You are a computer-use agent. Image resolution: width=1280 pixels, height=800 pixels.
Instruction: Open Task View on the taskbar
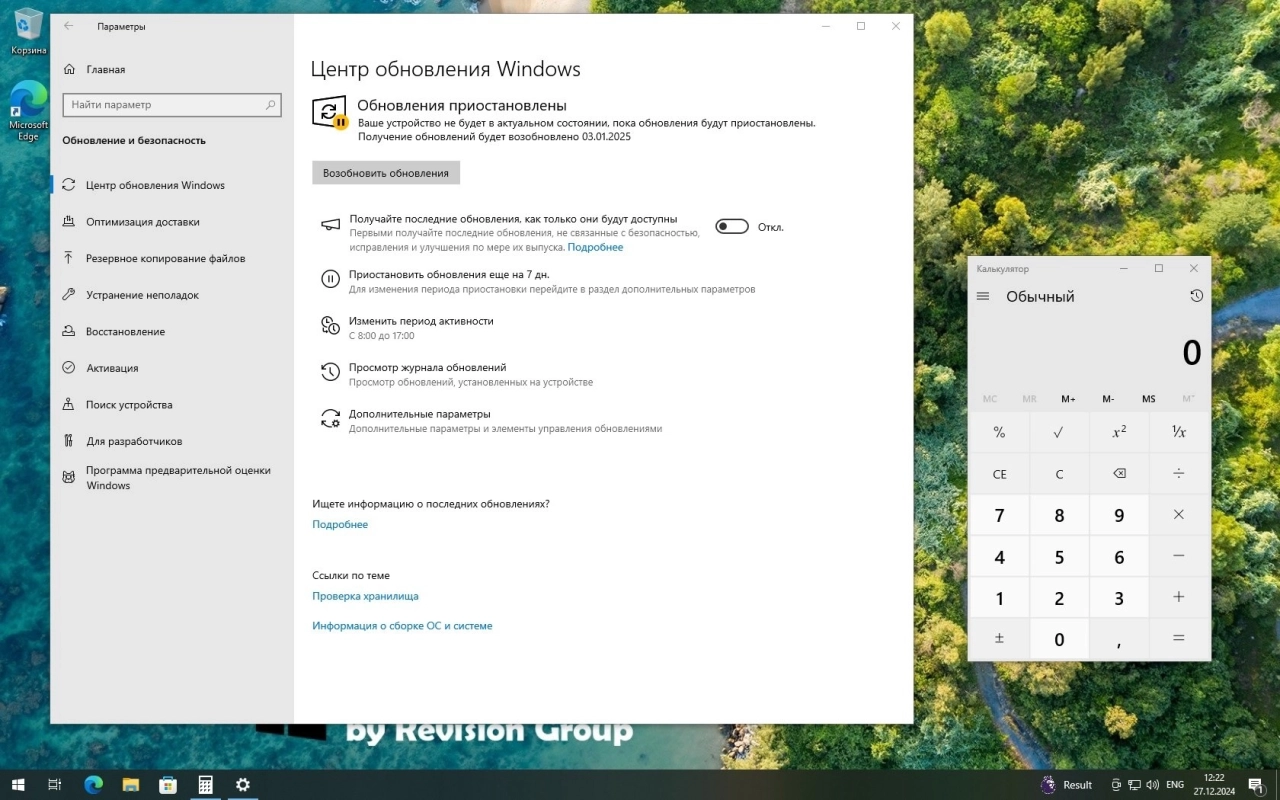point(55,785)
